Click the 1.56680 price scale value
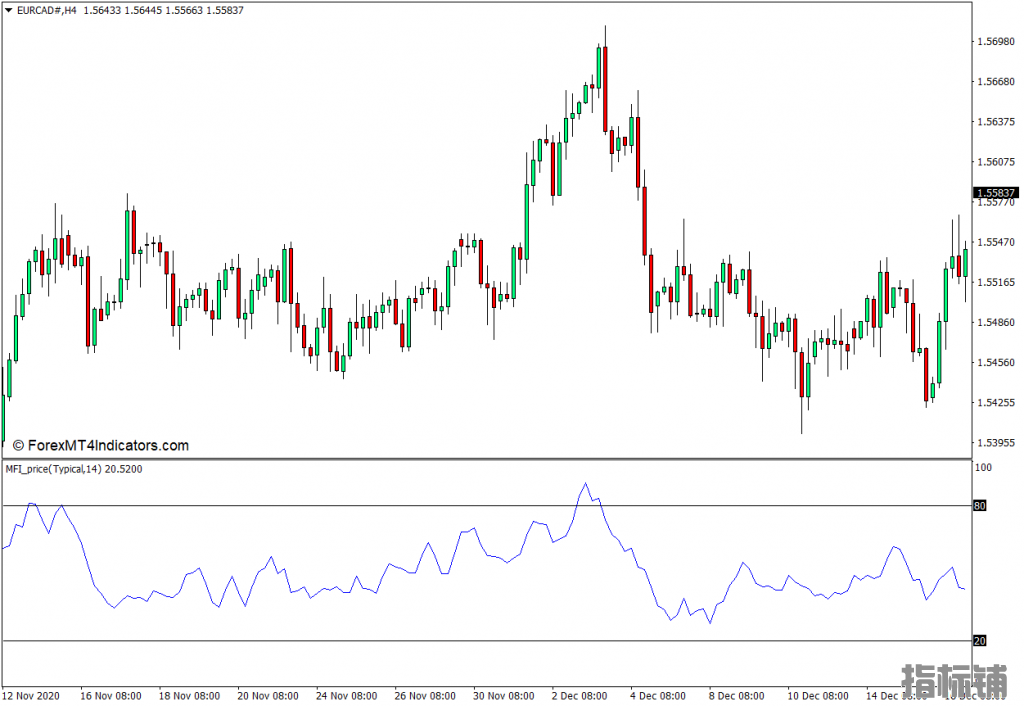The height and width of the screenshot is (706, 1024). click(996, 82)
